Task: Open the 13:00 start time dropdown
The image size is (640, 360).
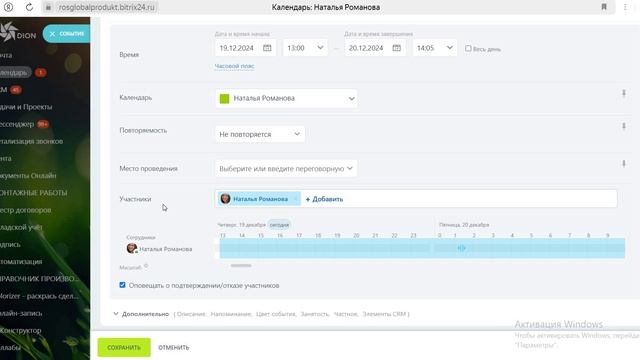Action: (x=305, y=48)
